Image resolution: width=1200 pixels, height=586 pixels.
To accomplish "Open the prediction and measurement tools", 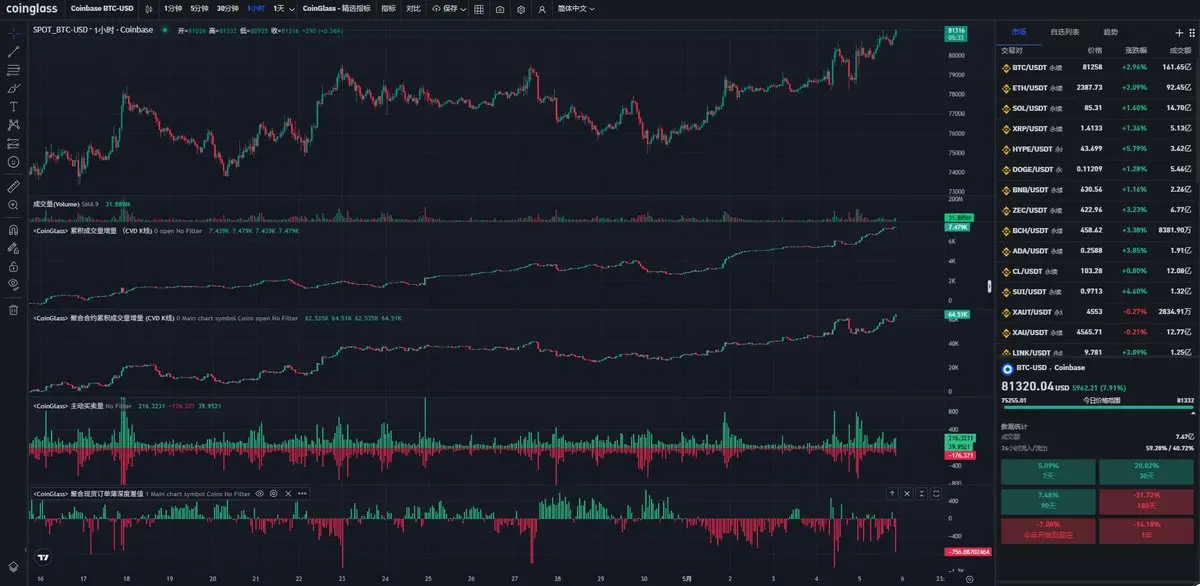I will click(14, 143).
